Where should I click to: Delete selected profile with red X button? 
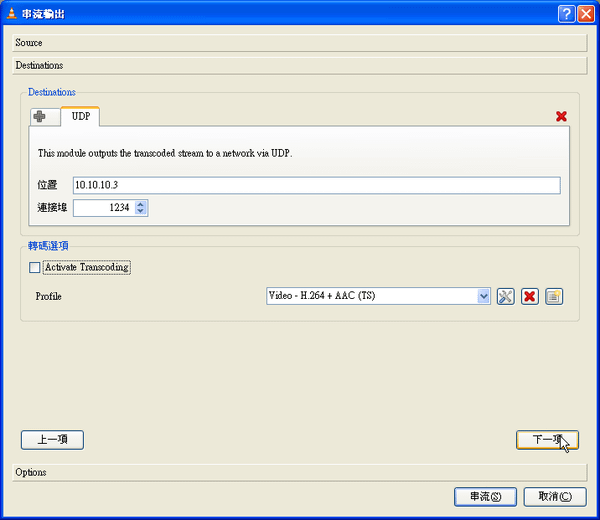[x=530, y=297]
